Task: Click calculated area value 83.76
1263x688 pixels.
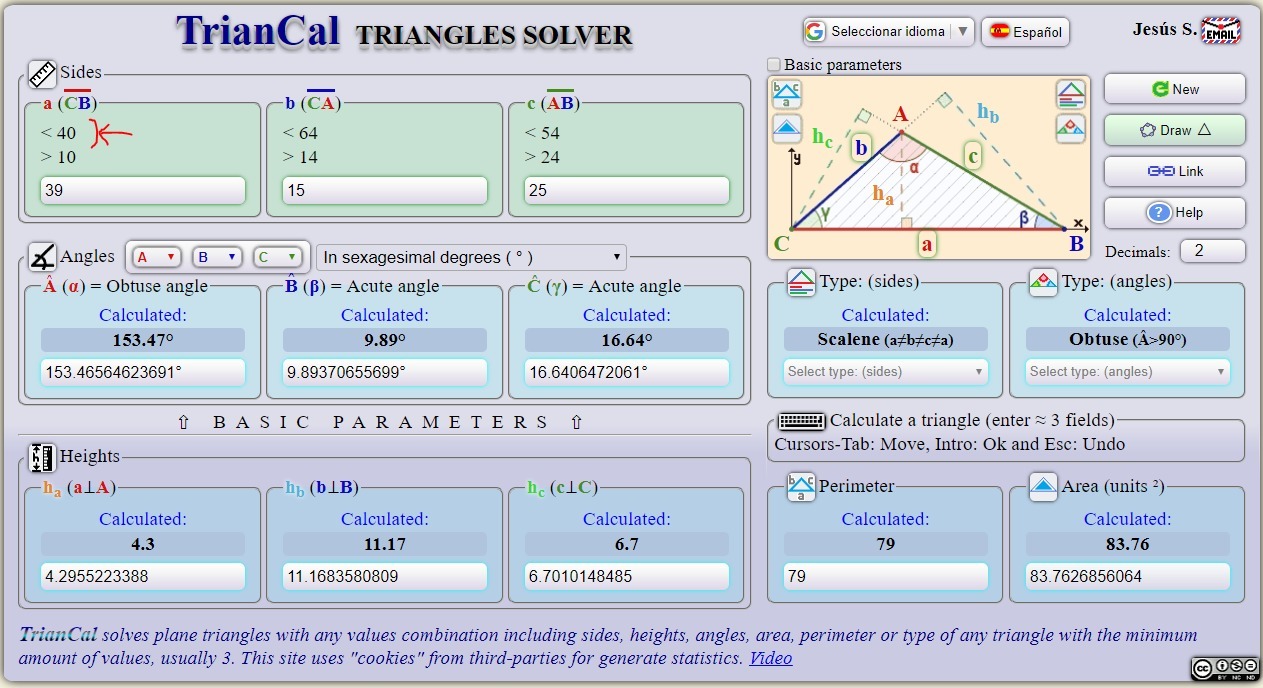Action: (1127, 545)
